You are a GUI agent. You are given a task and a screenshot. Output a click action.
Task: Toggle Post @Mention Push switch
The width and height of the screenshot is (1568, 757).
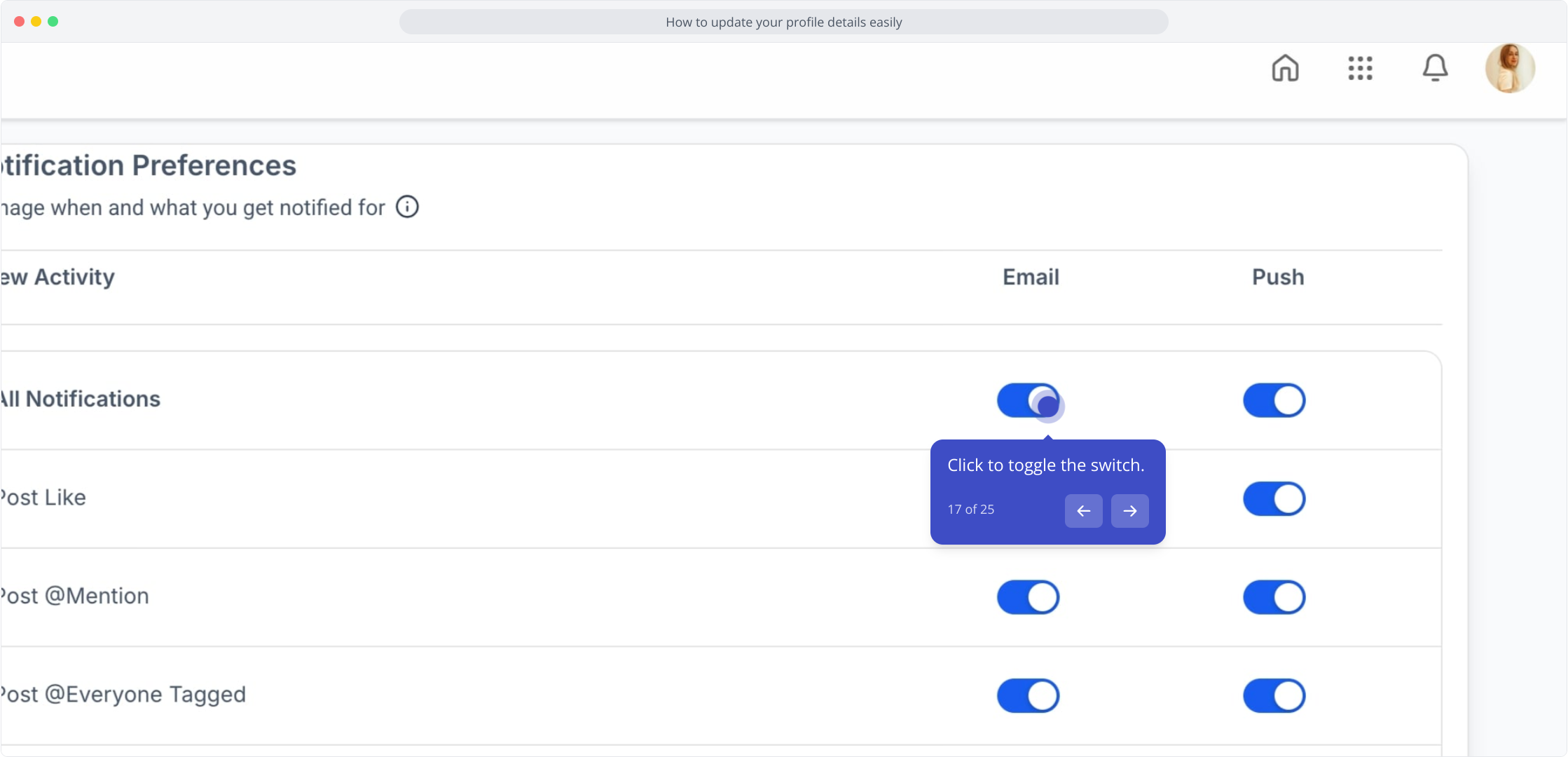(x=1274, y=597)
